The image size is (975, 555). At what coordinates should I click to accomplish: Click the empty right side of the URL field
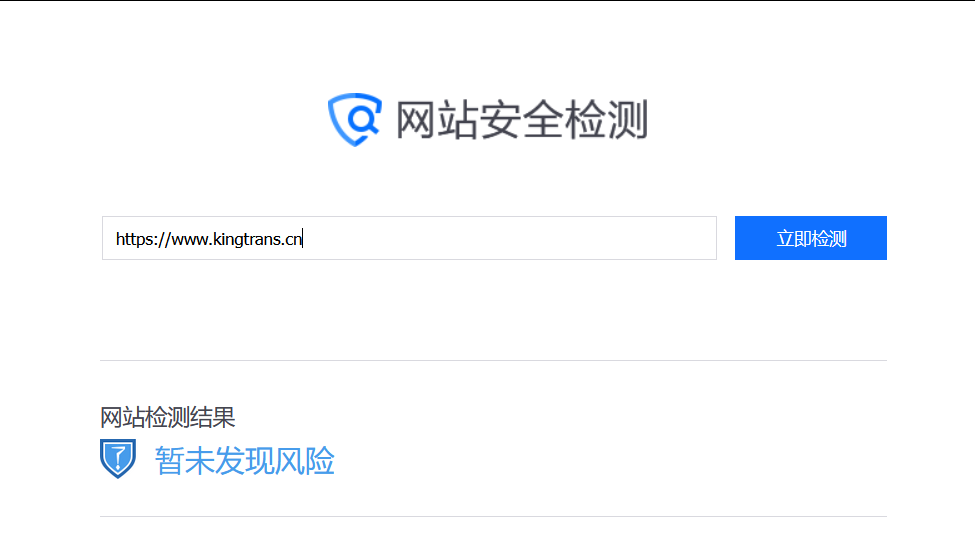[510, 238]
